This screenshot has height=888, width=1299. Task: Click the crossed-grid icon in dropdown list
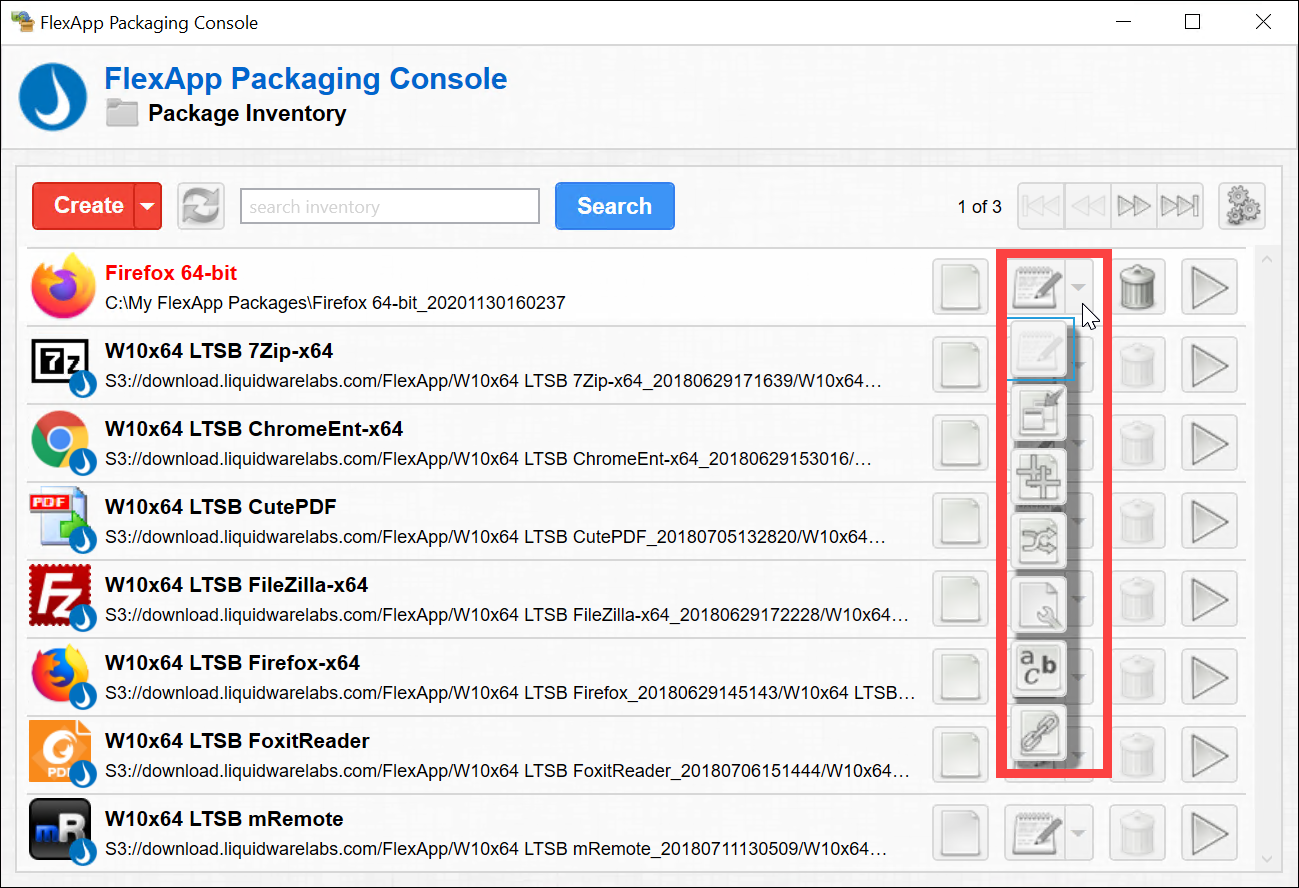(1039, 477)
